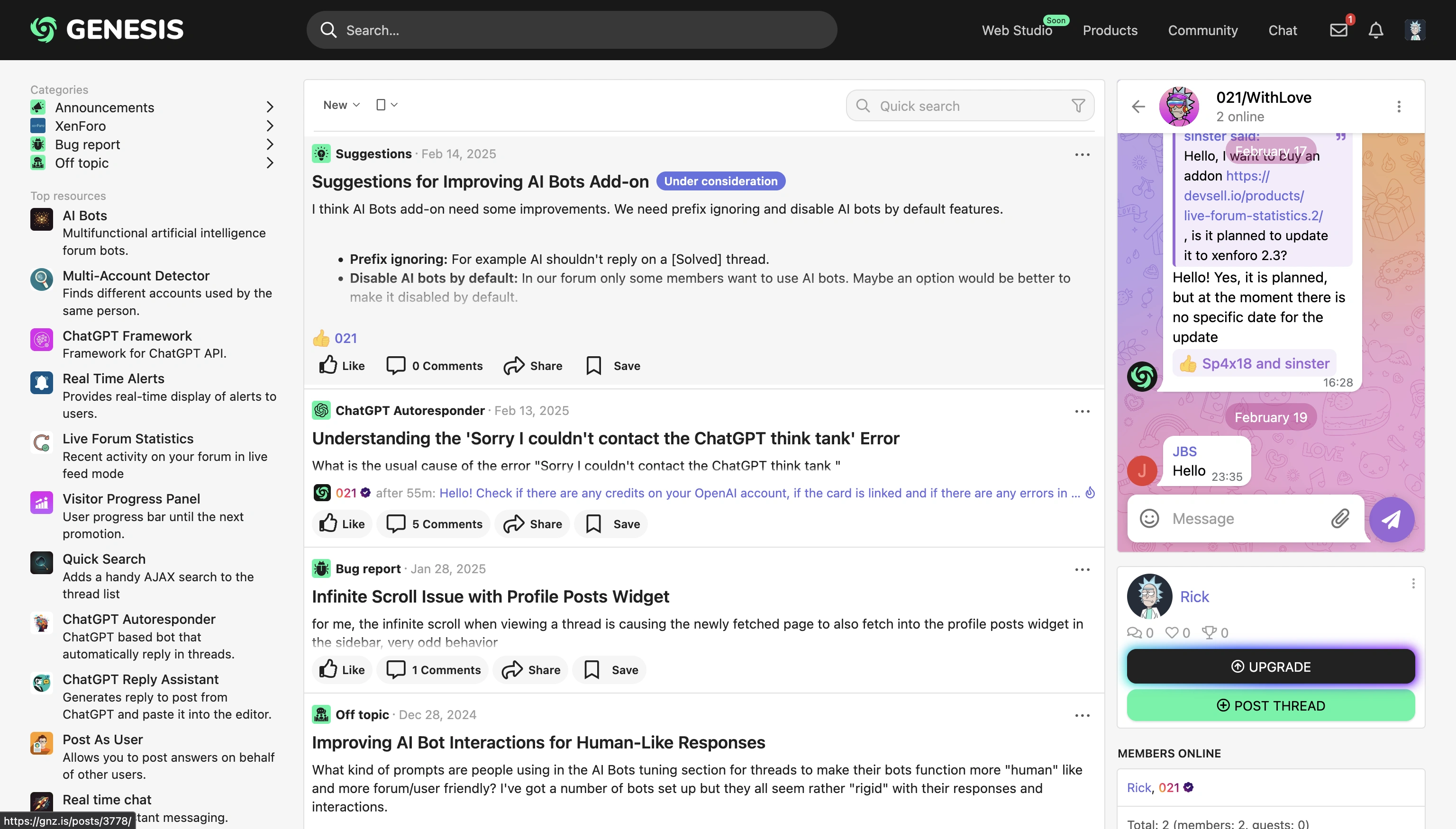The height and width of the screenshot is (829, 1456).
Task: Save the Suggestions for Improving AI Bots post
Action: coord(613,366)
